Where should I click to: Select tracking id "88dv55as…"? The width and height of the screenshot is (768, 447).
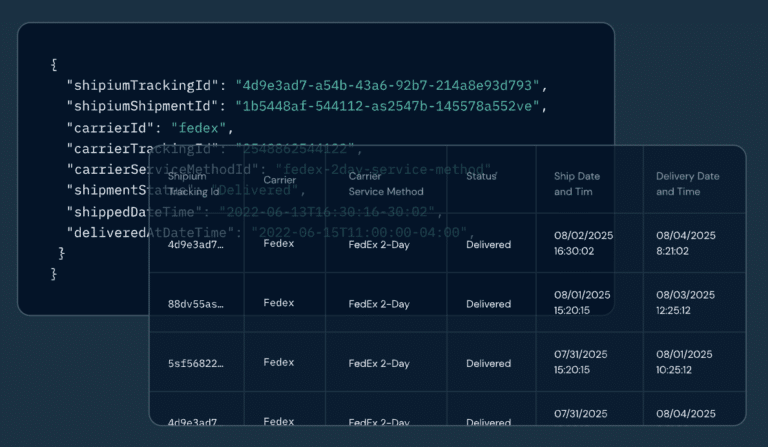195,304
